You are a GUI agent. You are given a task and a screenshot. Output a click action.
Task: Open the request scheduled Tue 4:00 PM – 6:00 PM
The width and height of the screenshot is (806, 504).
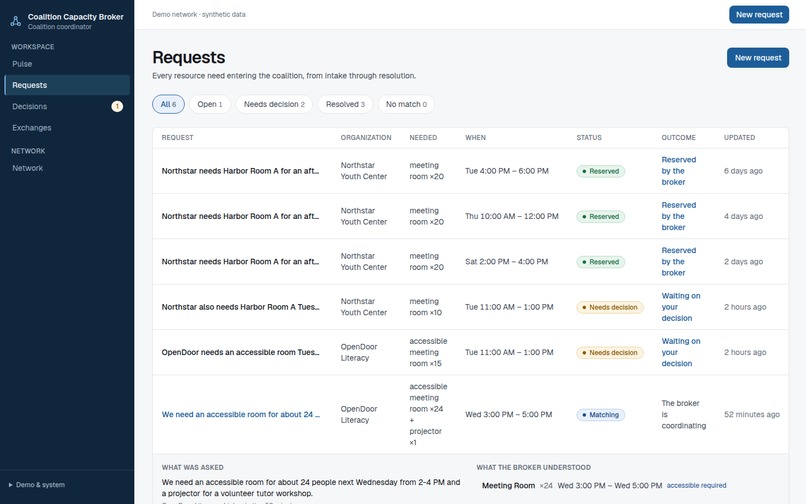click(470, 171)
